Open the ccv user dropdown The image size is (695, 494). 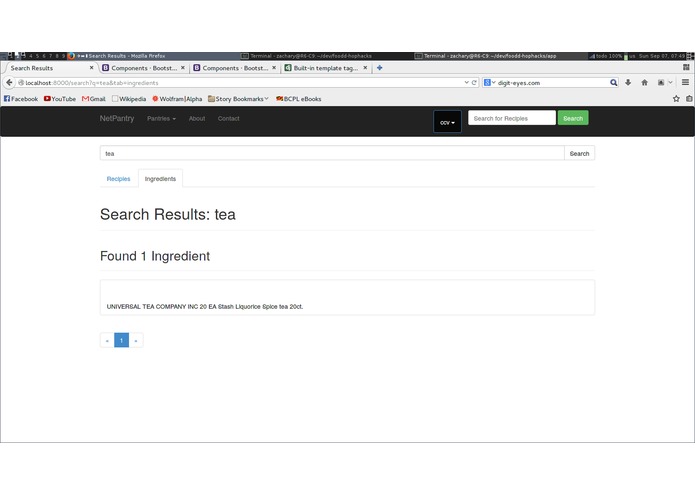coord(447,122)
